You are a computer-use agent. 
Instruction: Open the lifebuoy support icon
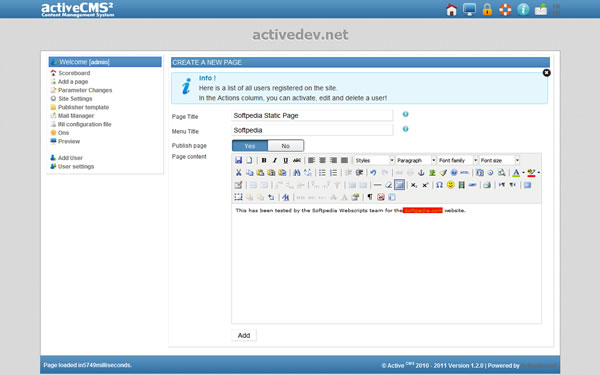505,10
